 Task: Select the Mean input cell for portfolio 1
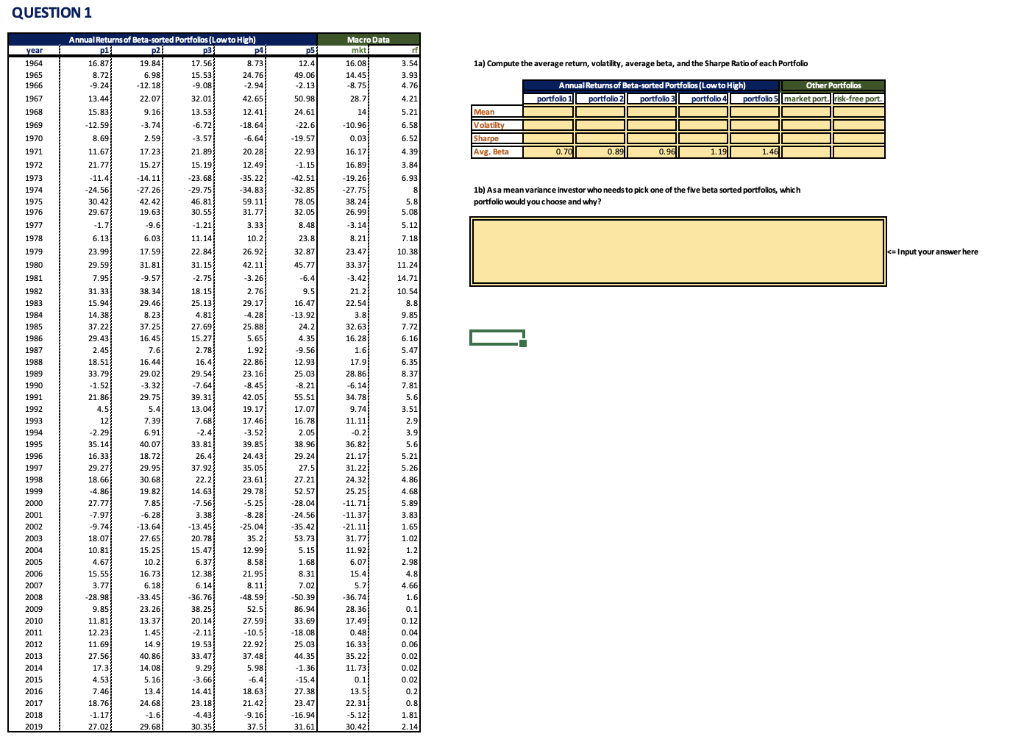click(x=549, y=112)
